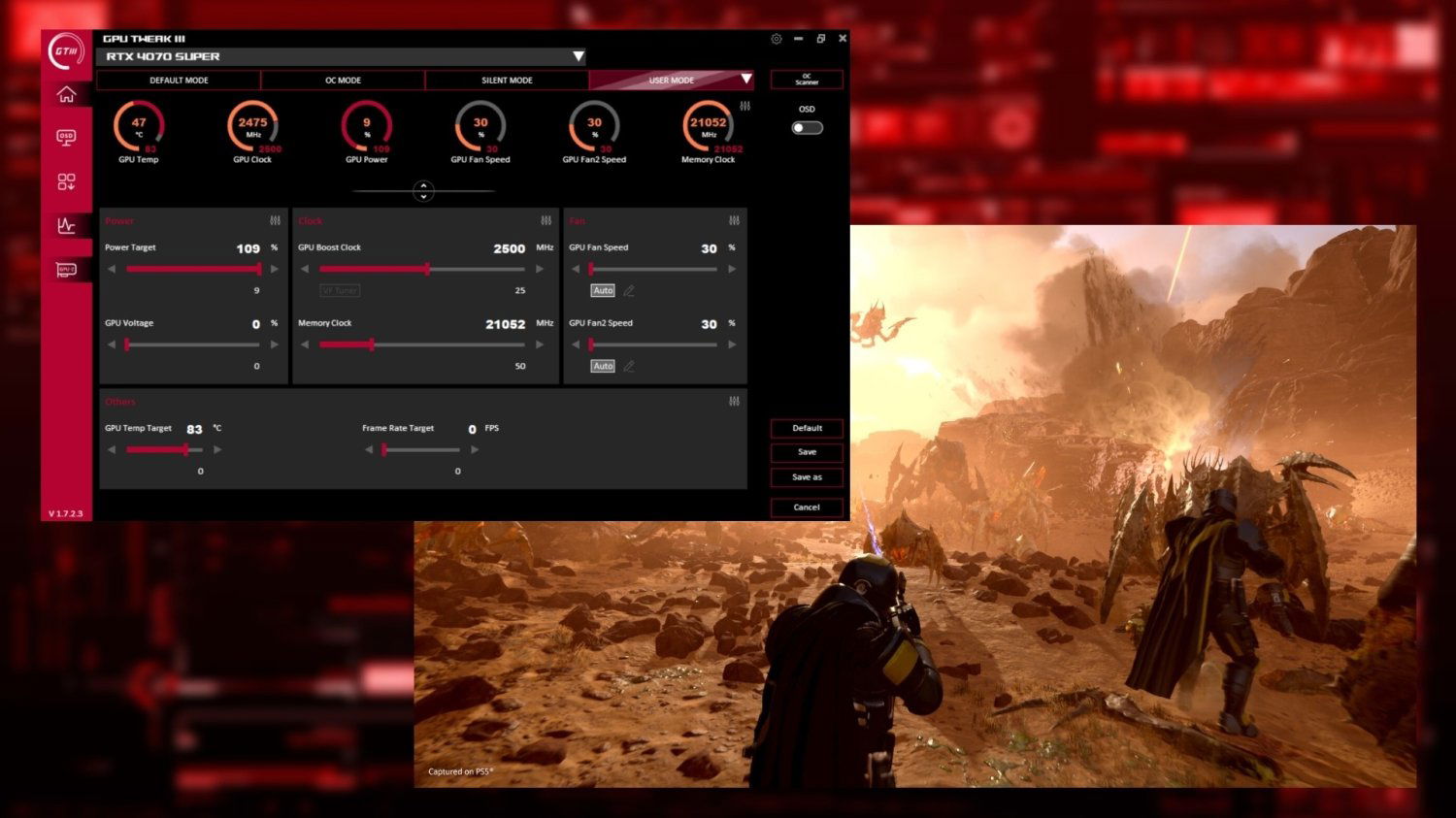
Task: Select the User Mode tab
Action: (x=672, y=81)
